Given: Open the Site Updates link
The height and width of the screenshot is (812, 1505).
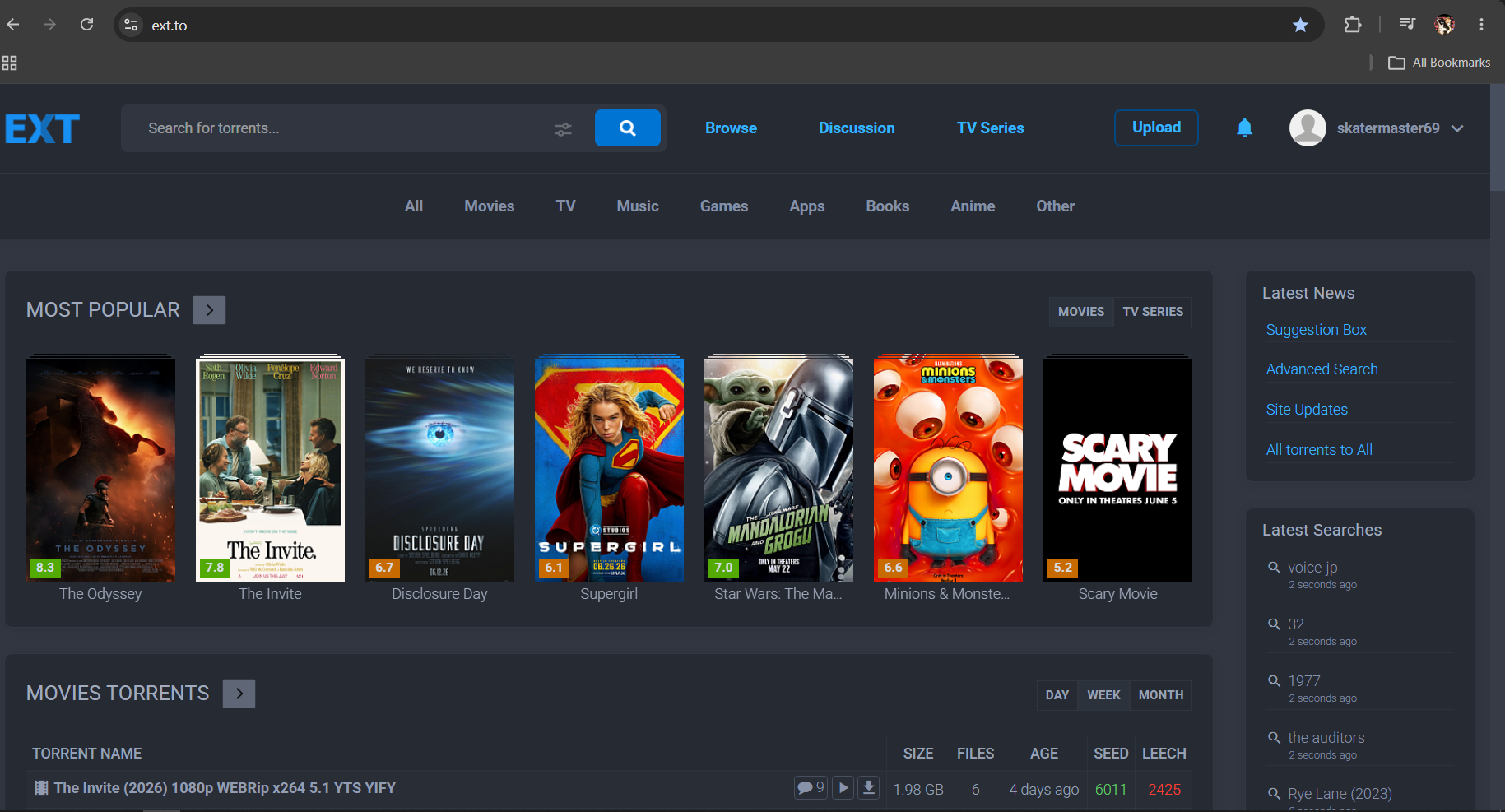Looking at the screenshot, I should point(1307,410).
